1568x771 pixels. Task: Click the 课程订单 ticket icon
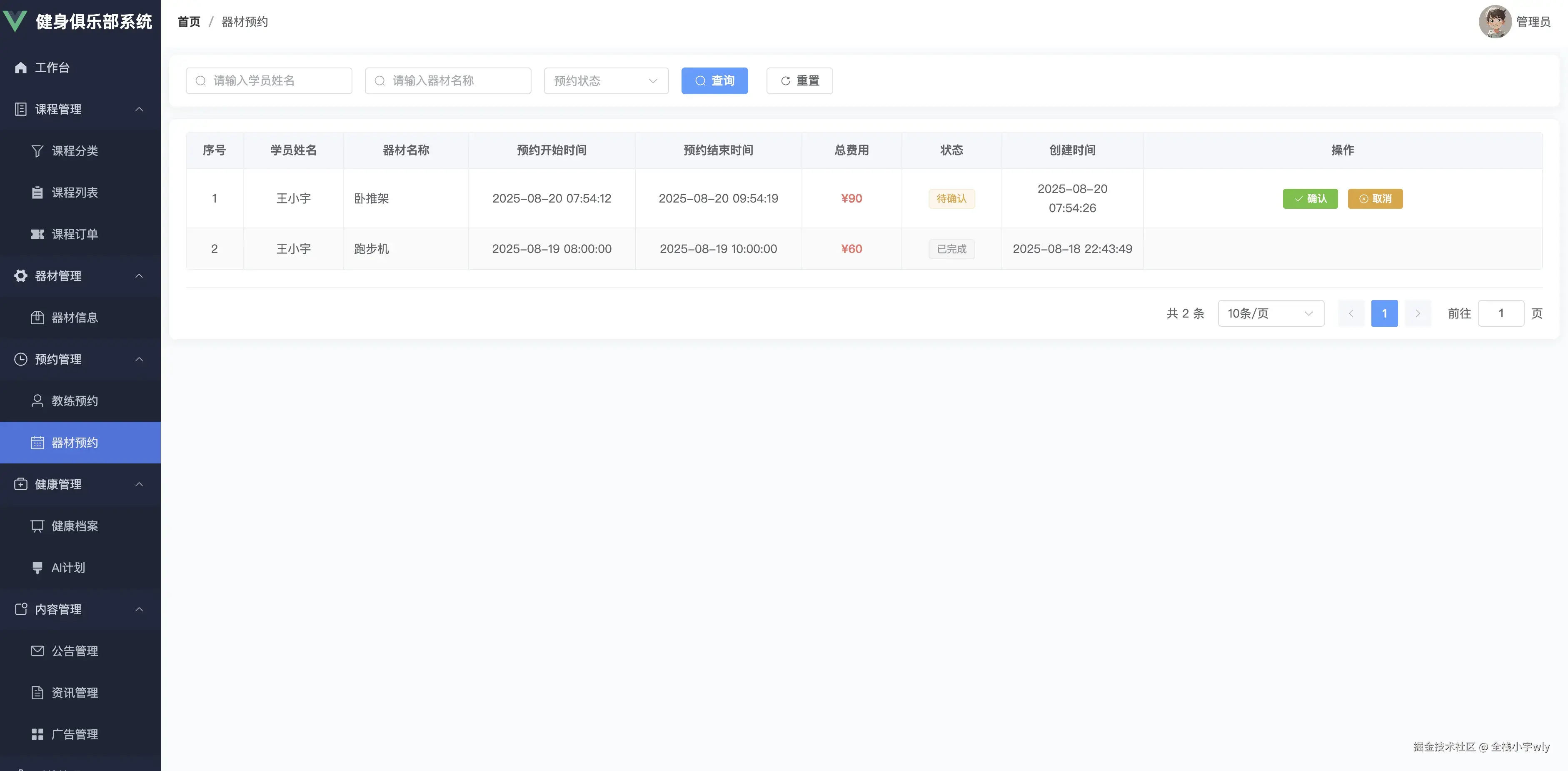pos(37,235)
